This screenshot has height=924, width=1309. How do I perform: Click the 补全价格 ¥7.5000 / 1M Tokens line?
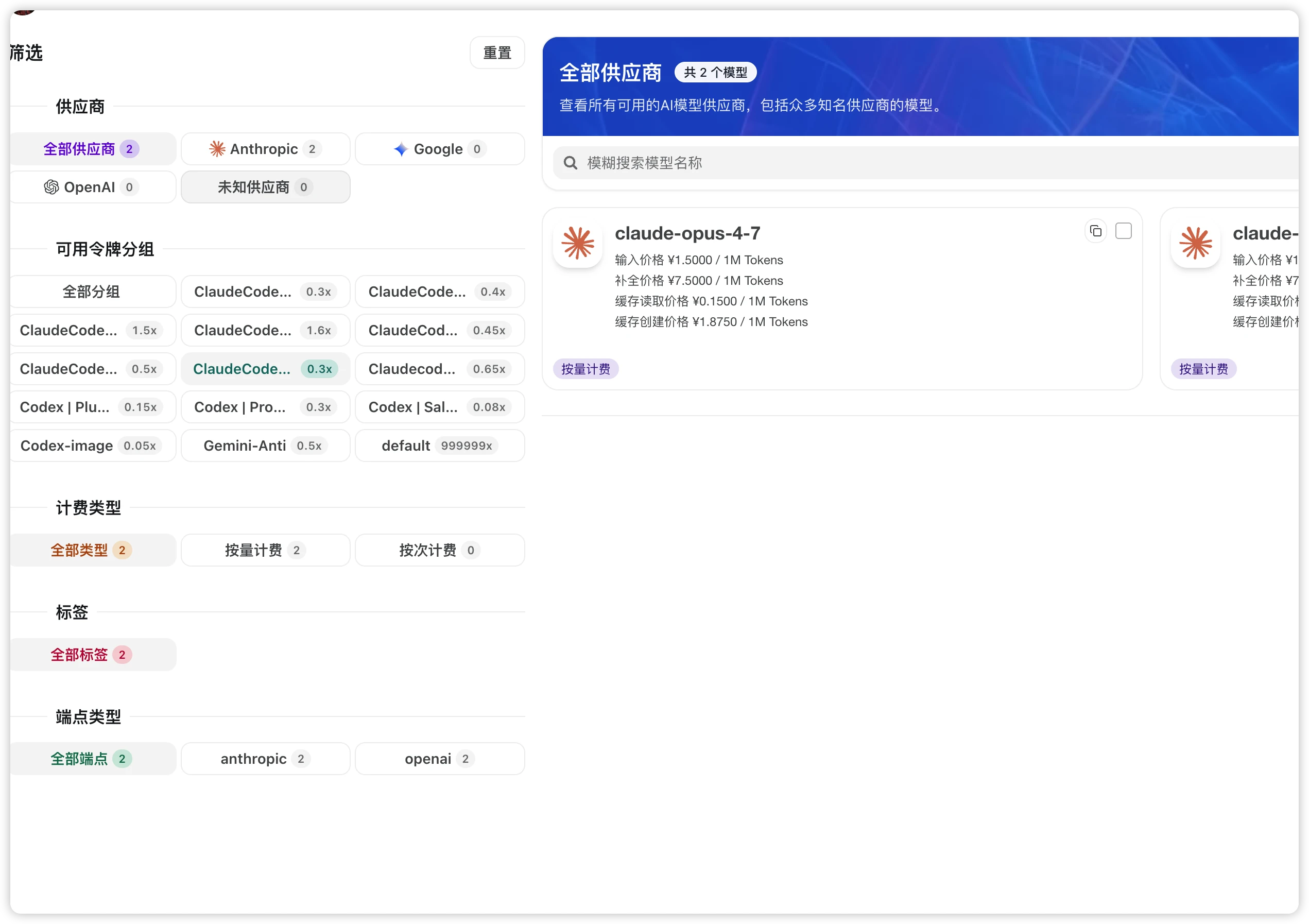pyautogui.click(x=699, y=281)
